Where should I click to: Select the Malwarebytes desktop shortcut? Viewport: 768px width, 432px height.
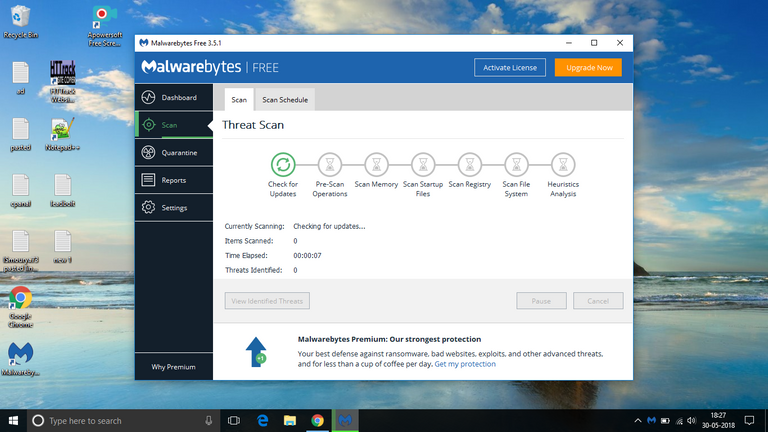click(20, 359)
